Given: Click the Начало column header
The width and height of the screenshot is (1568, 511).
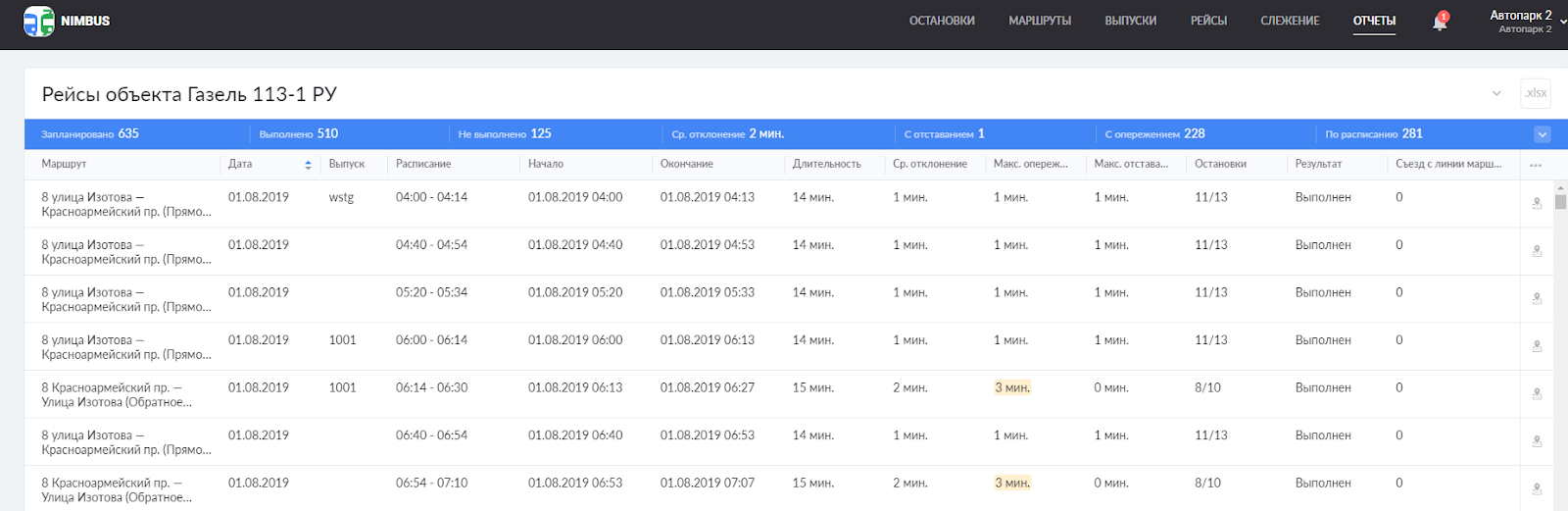Looking at the screenshot, I should pos(546,165).
